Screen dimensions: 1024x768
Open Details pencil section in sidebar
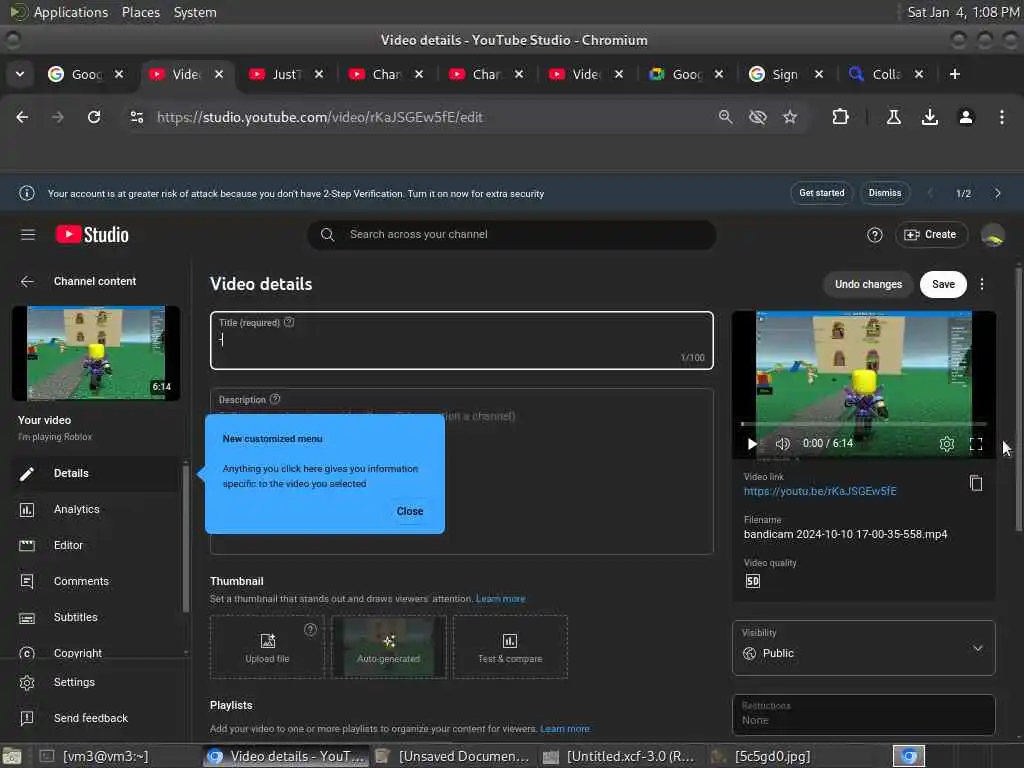click(x=95, y=473)
